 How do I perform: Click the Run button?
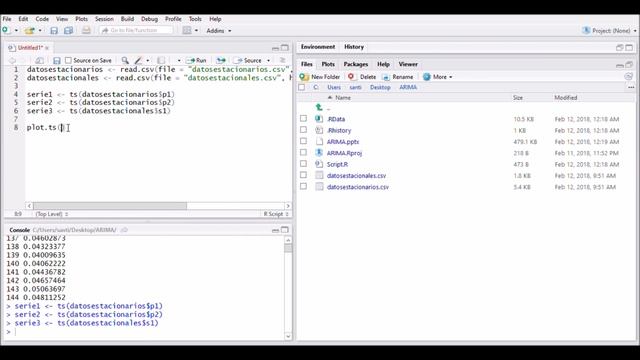[196, 60]
